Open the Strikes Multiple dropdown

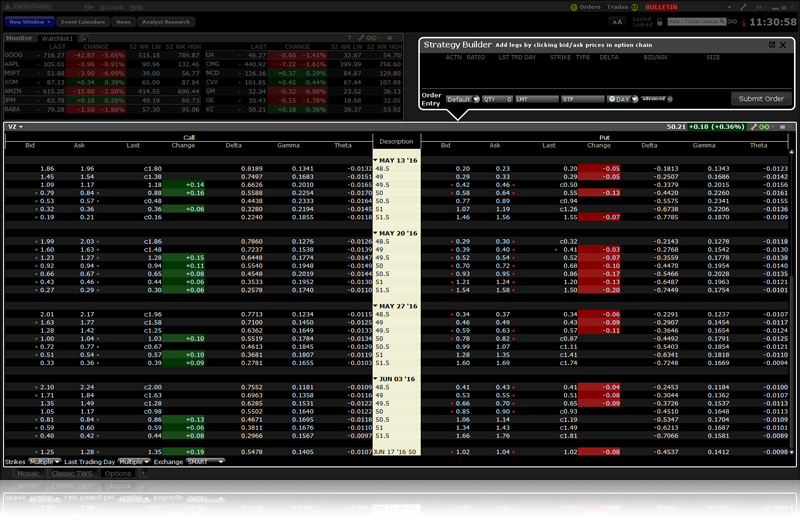[x=44, y=461]
